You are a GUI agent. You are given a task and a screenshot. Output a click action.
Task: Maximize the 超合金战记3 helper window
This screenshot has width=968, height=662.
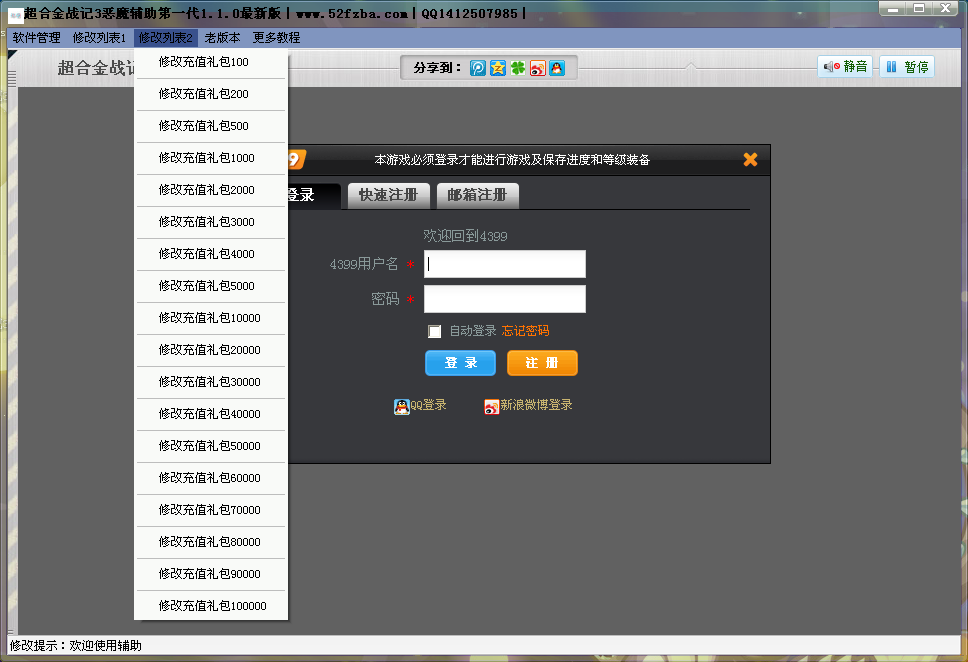pos(919,9)
